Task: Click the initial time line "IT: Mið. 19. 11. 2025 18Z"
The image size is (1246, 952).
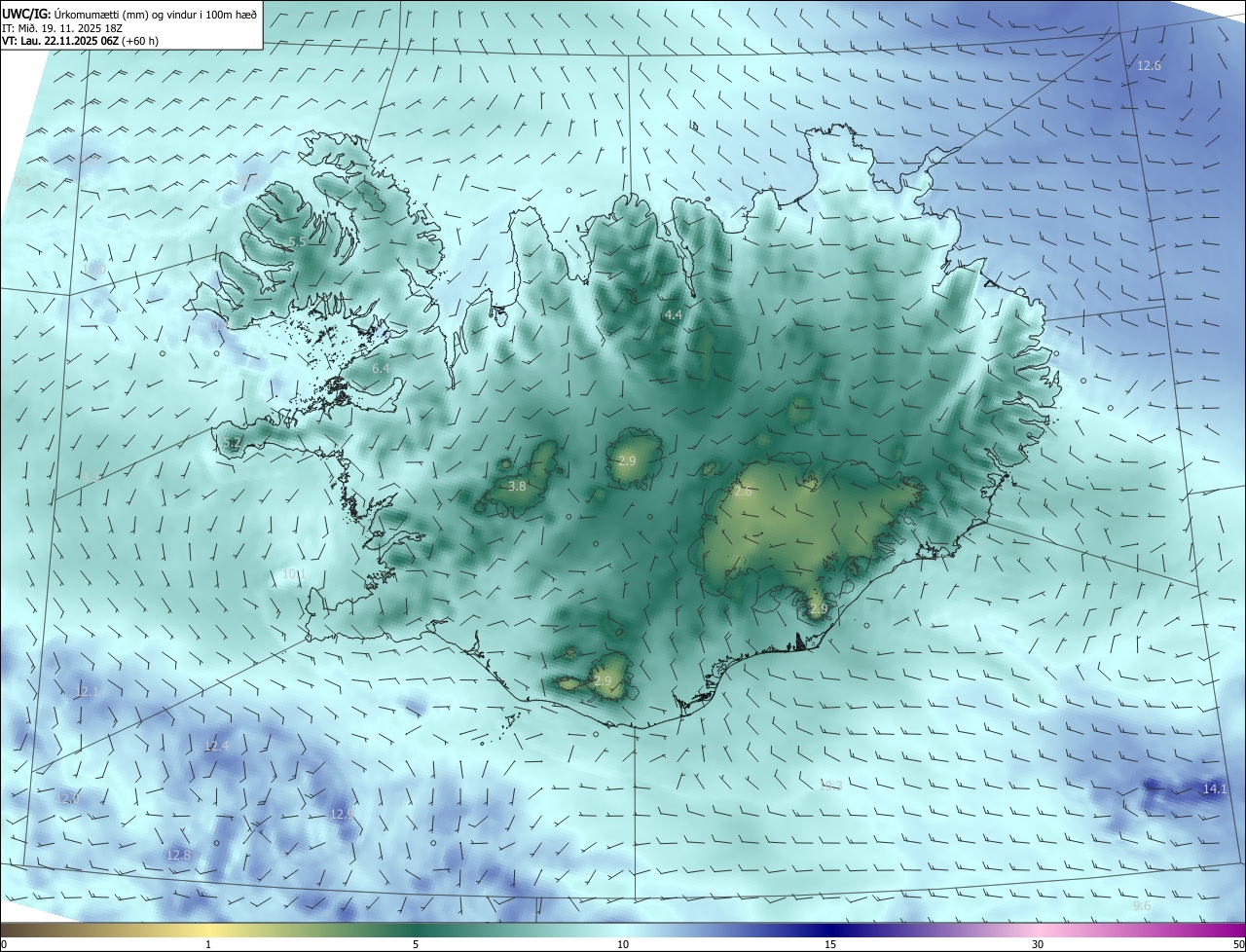Action: tap(61, 27)
